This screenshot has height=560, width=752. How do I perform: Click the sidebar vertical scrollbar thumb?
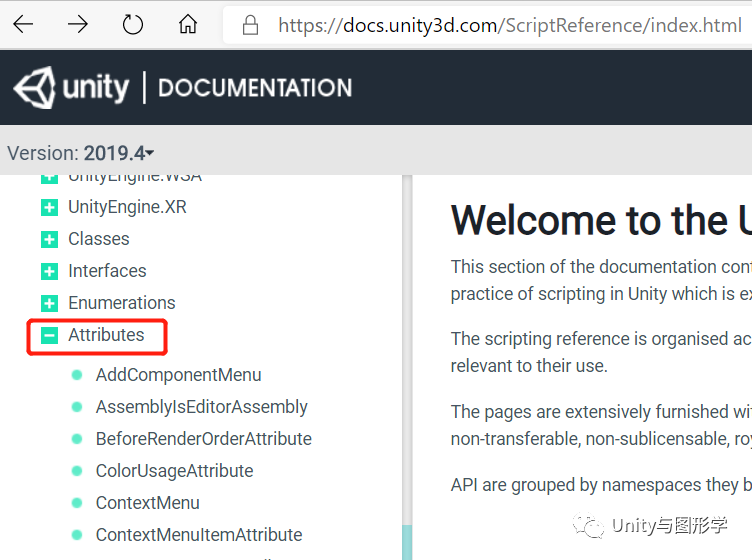[407, 542]
